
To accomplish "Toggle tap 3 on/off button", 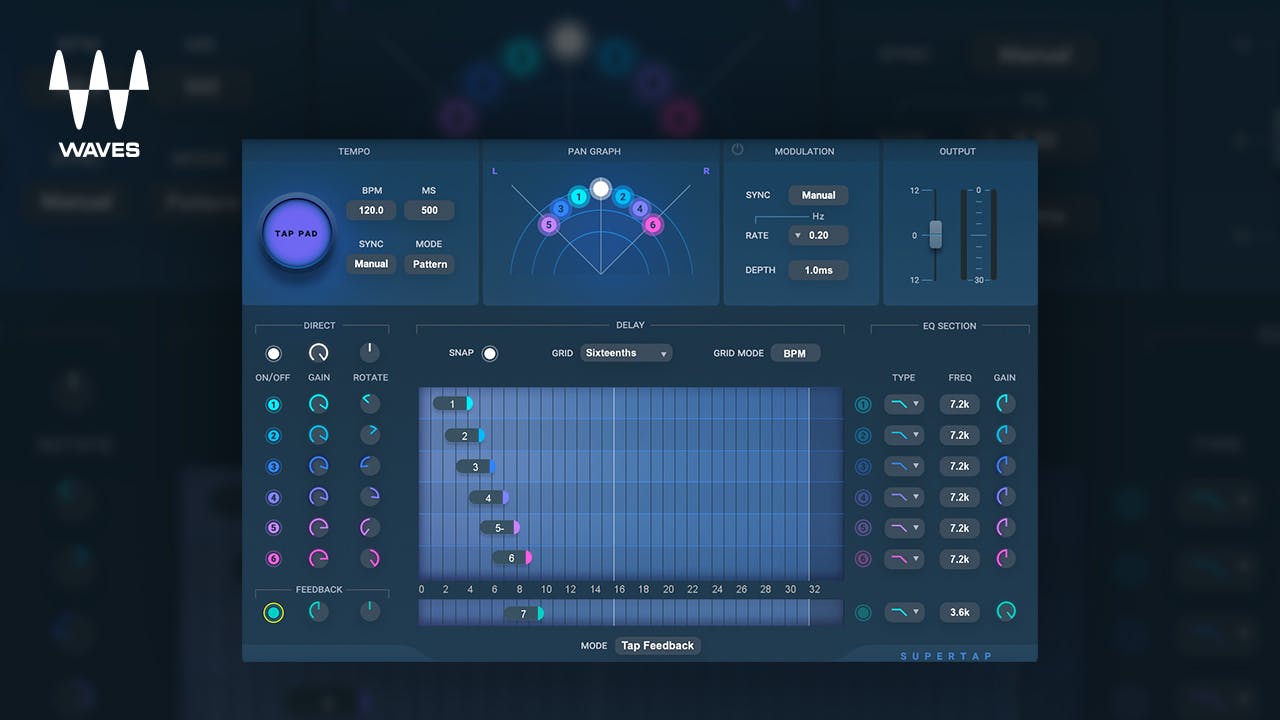I will [x=273, y=466].
